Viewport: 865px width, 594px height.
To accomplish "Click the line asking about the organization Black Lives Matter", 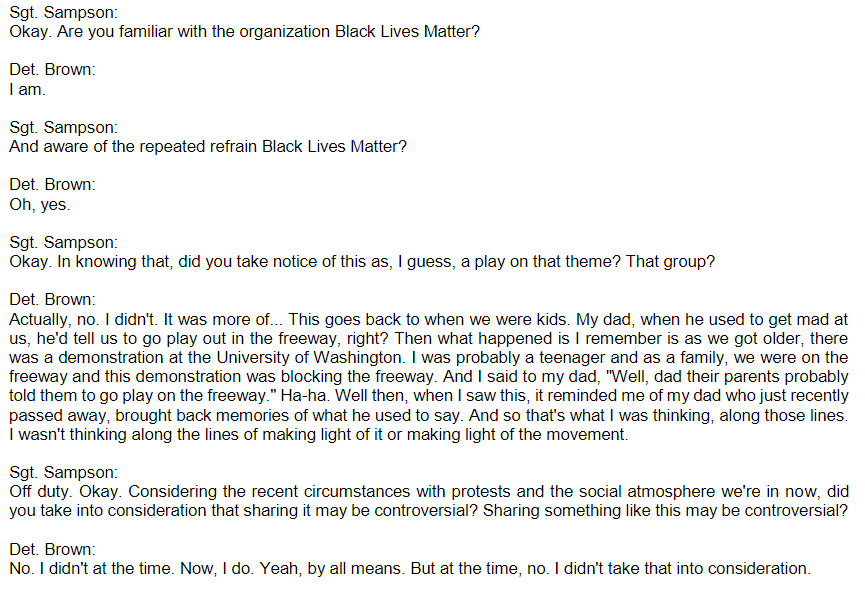I will click(x=244, y=32).
